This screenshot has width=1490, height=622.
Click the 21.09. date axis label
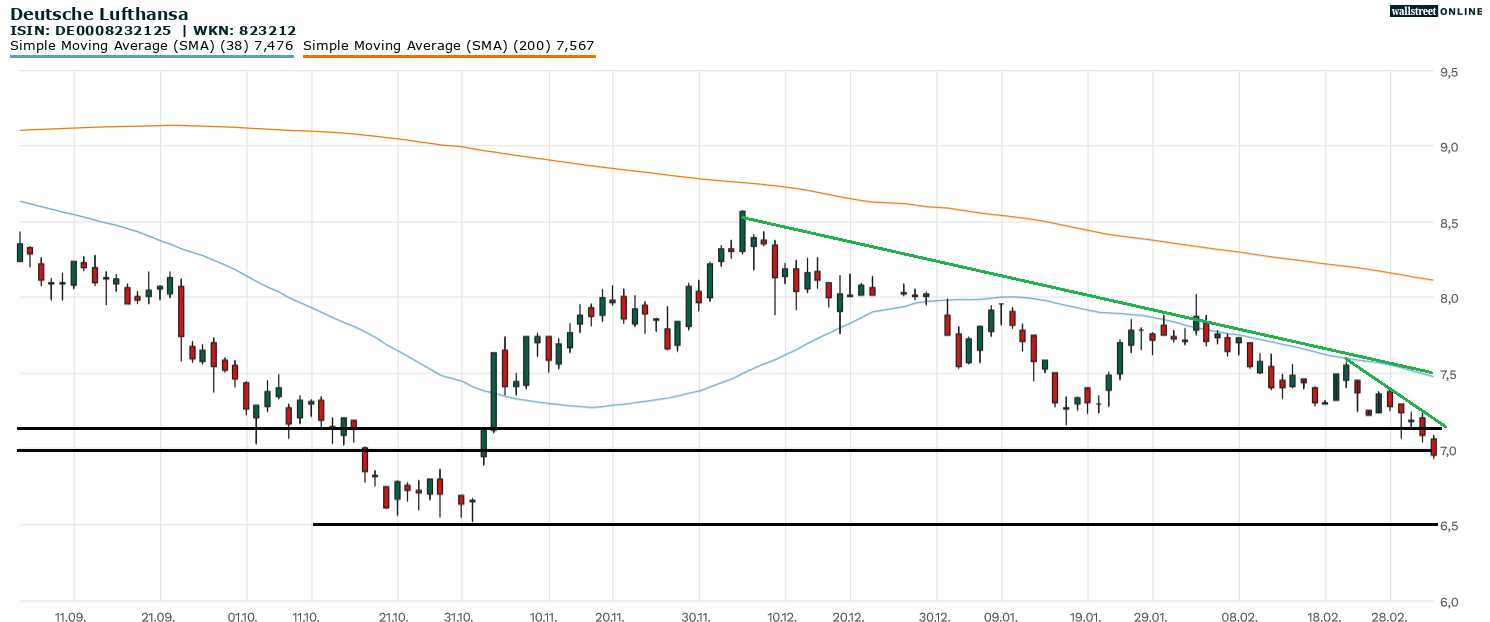click(x=158, y=617)
